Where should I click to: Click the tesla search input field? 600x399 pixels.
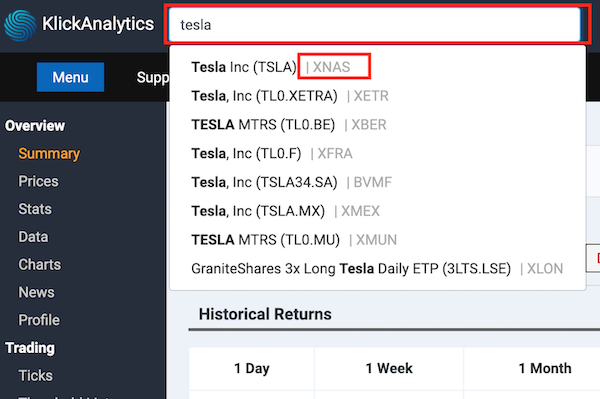(375, 25)
